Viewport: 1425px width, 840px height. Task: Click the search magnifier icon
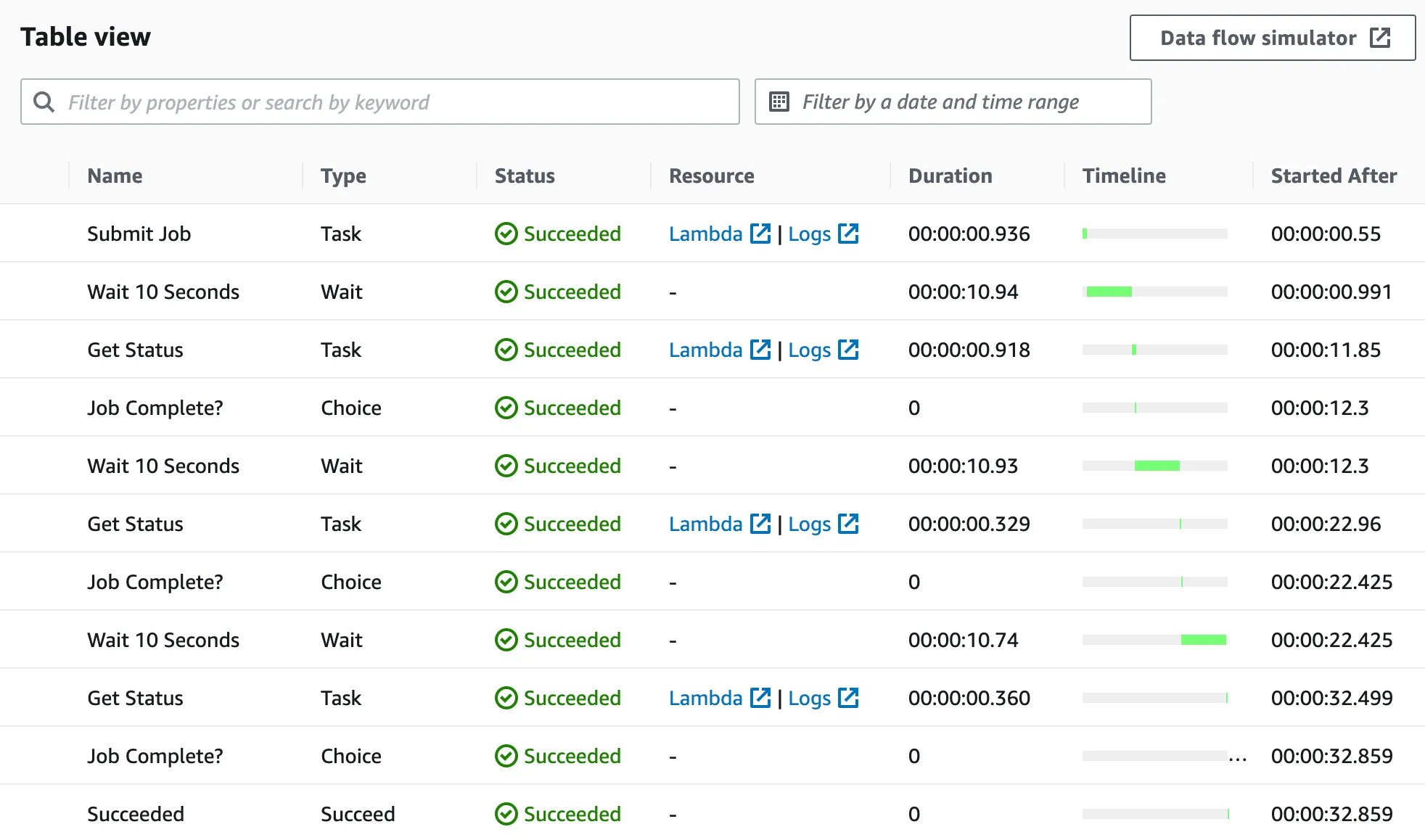[44, 102]
